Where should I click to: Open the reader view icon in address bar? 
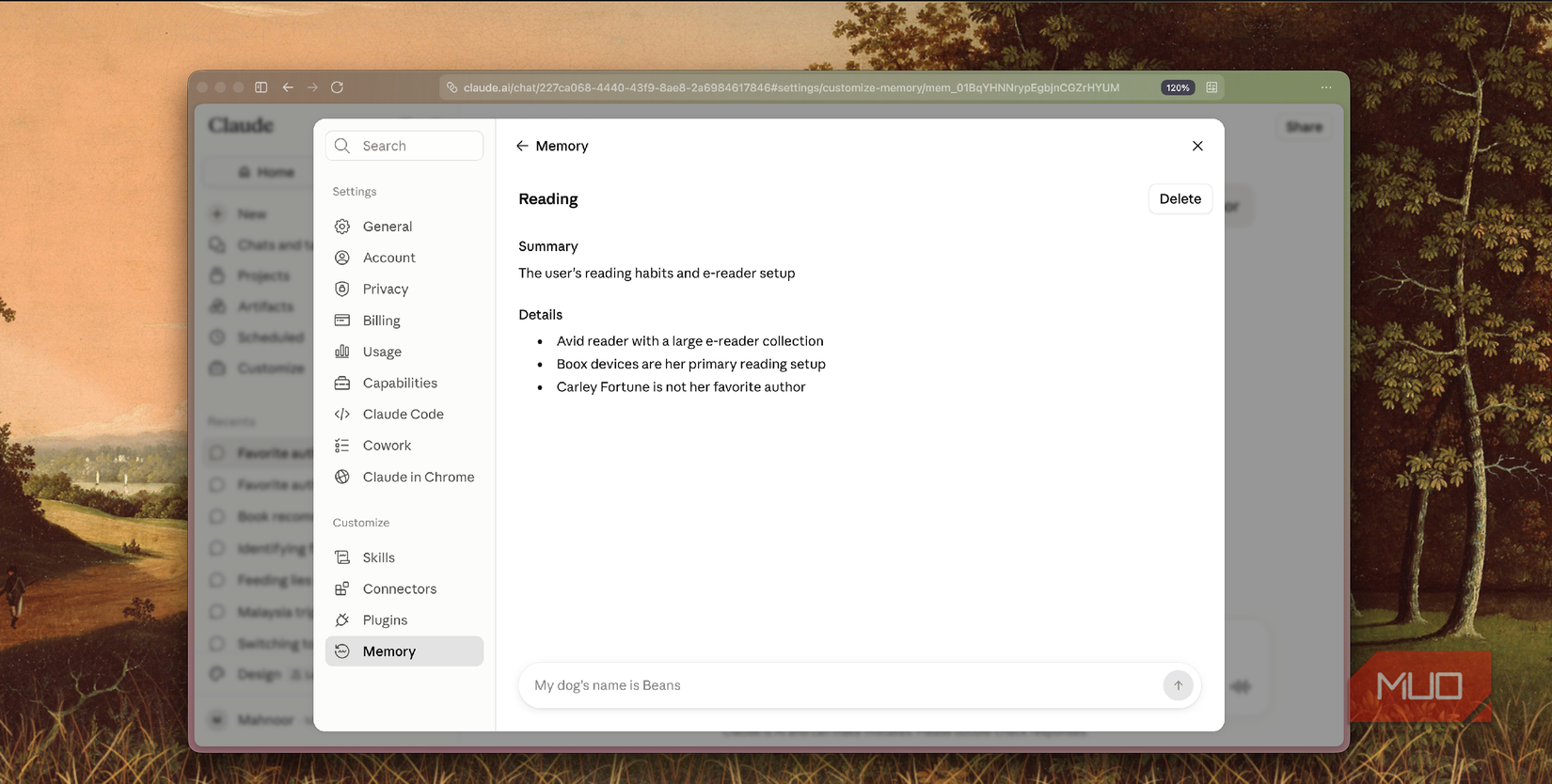pyautogui.click(x=1212, y=87)
